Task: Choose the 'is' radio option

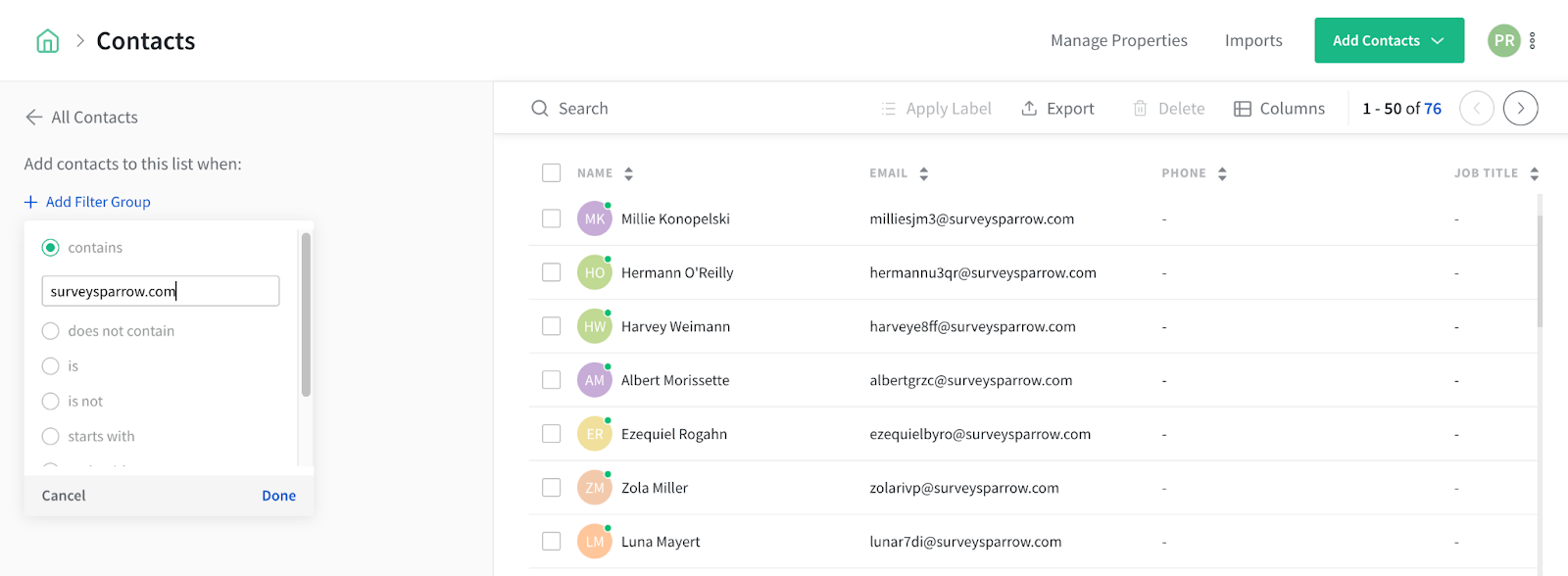Action: [x=51, y=366]
